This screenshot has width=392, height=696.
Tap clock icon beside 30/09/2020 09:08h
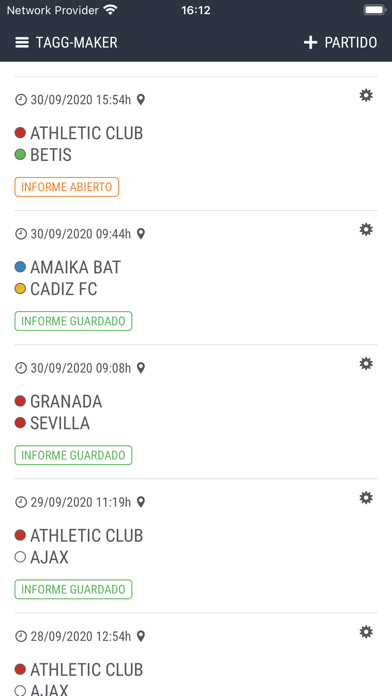tap(21, 368)
